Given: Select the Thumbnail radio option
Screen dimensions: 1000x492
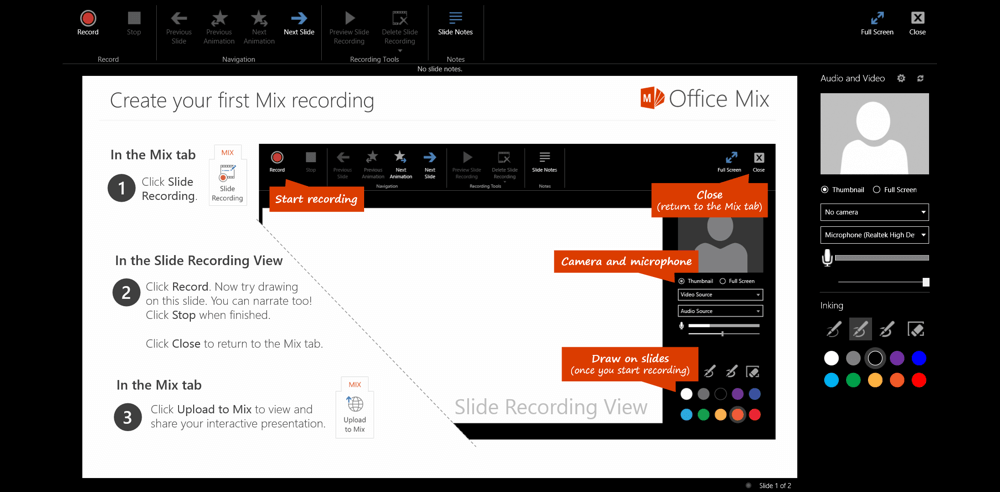Looking at the screenshot, I should [x=825, y=189].
